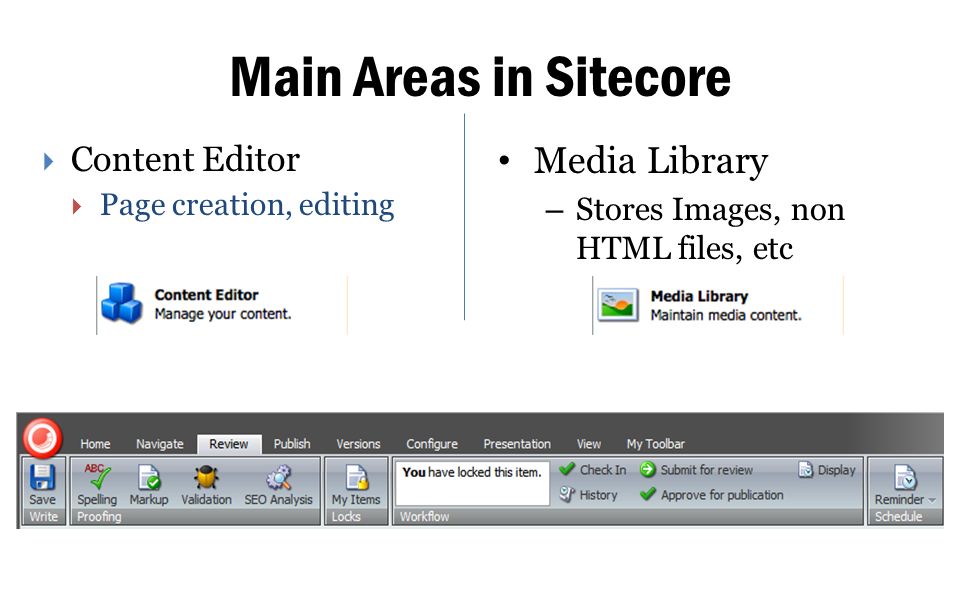Switch to the Home ribbon tab
The height and width of the screenshot is (600, 960).
click(95, 444)
